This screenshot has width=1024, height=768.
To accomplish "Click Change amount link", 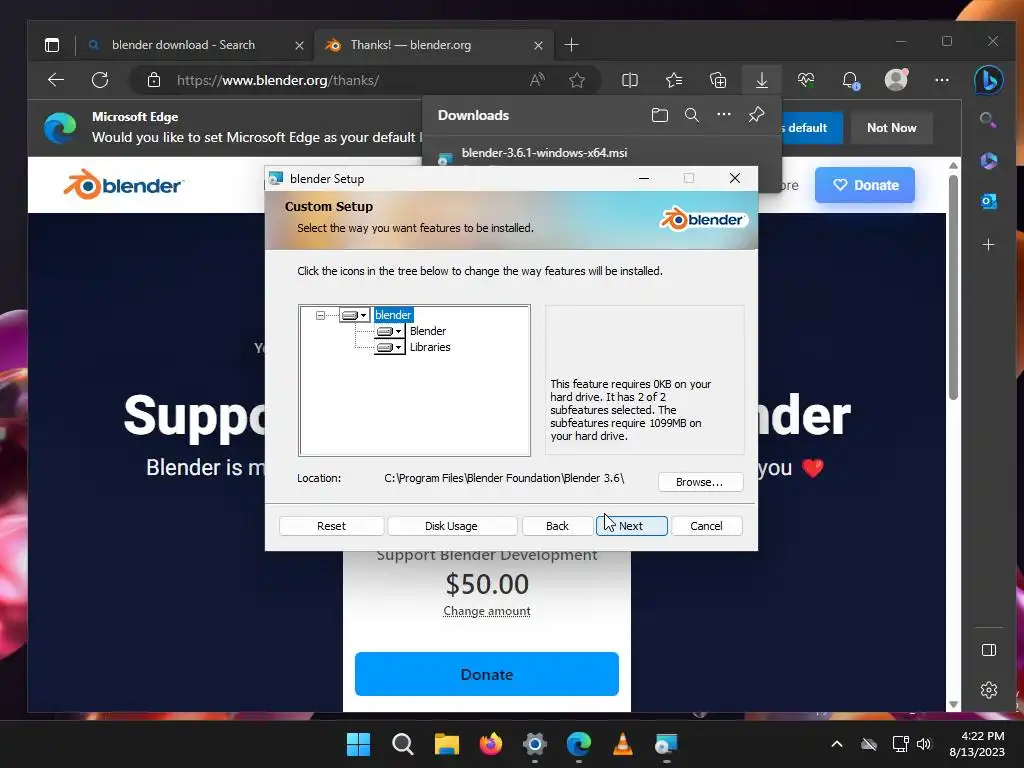I will pos(487,611).
